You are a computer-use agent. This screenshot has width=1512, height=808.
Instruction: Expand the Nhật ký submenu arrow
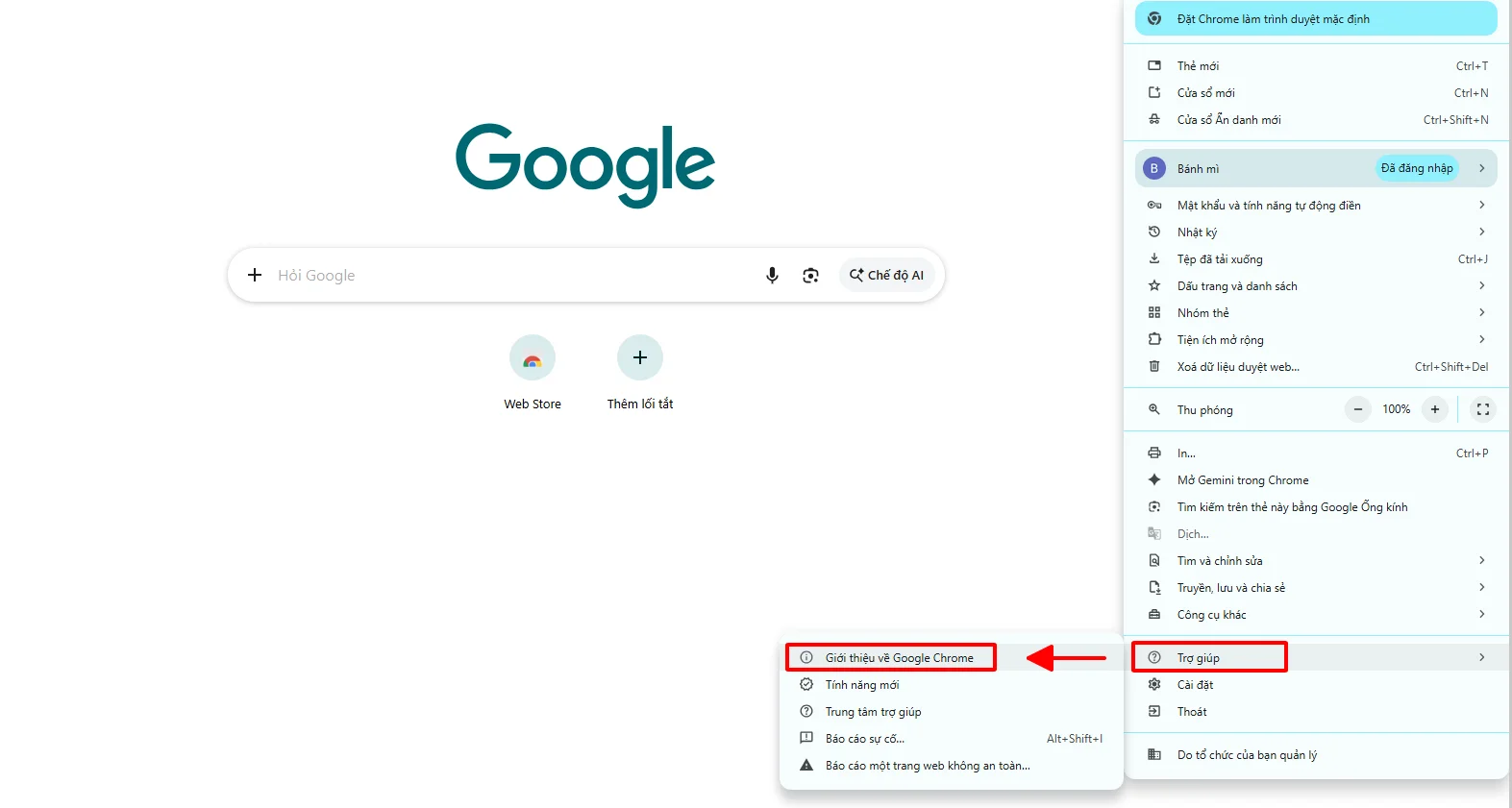[1482, 232]
